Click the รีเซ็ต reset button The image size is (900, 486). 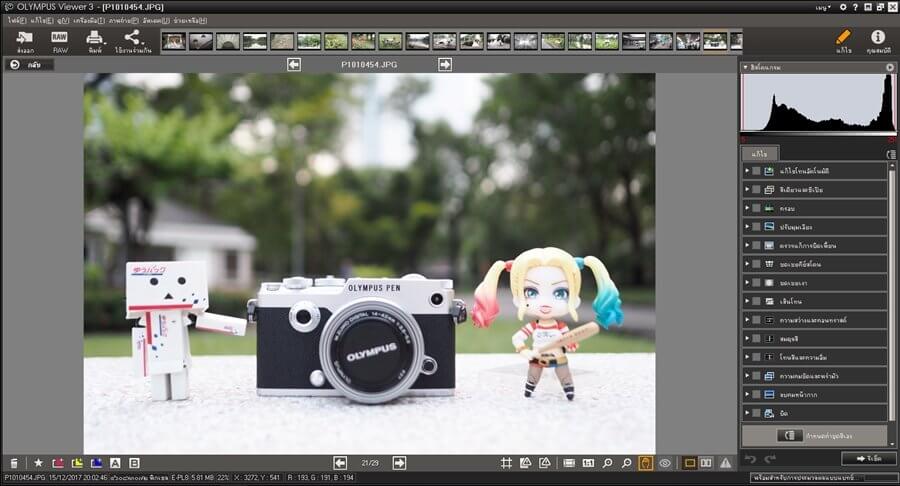[868, 458]
